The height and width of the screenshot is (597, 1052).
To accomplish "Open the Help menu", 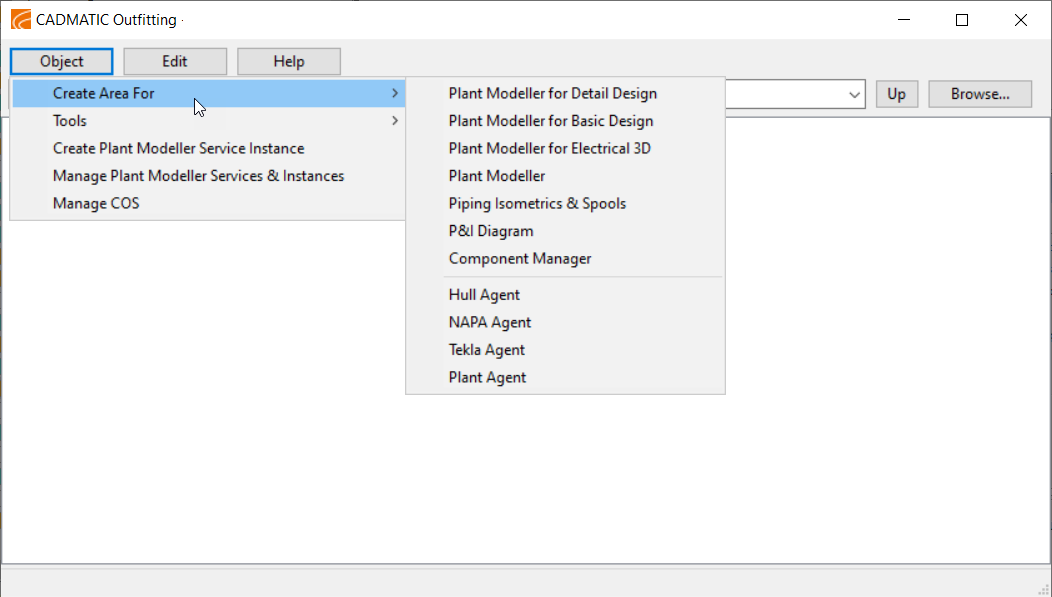I will click(x=289, y=62).
